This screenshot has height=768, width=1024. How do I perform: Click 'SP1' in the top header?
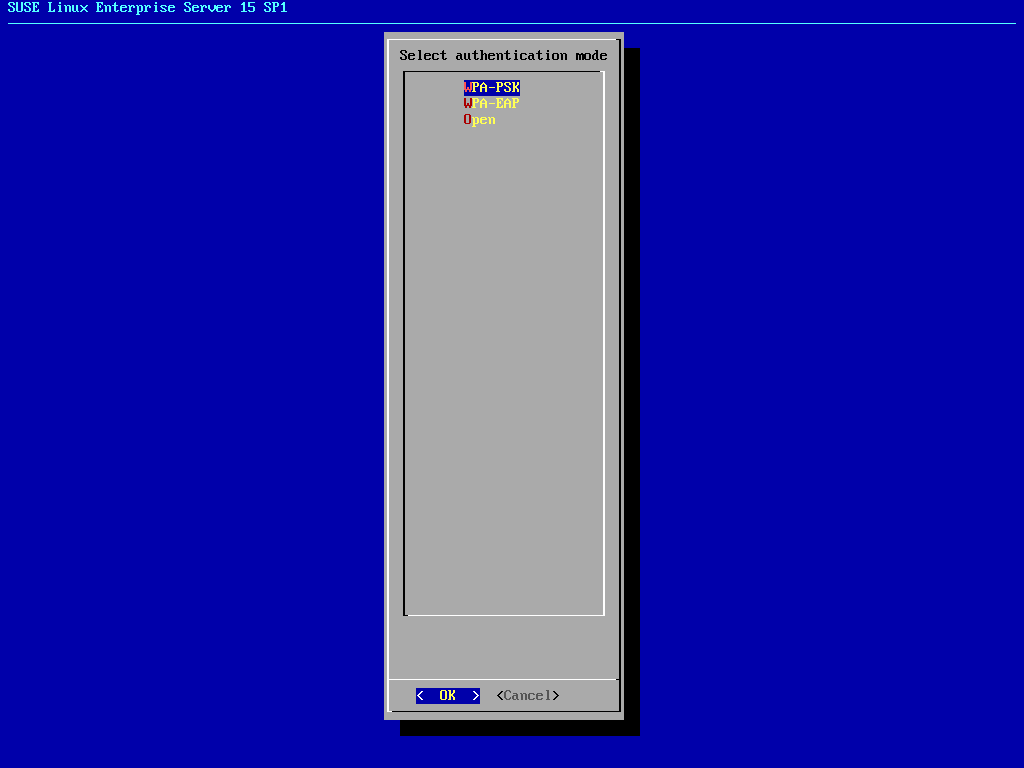point(275,8)
